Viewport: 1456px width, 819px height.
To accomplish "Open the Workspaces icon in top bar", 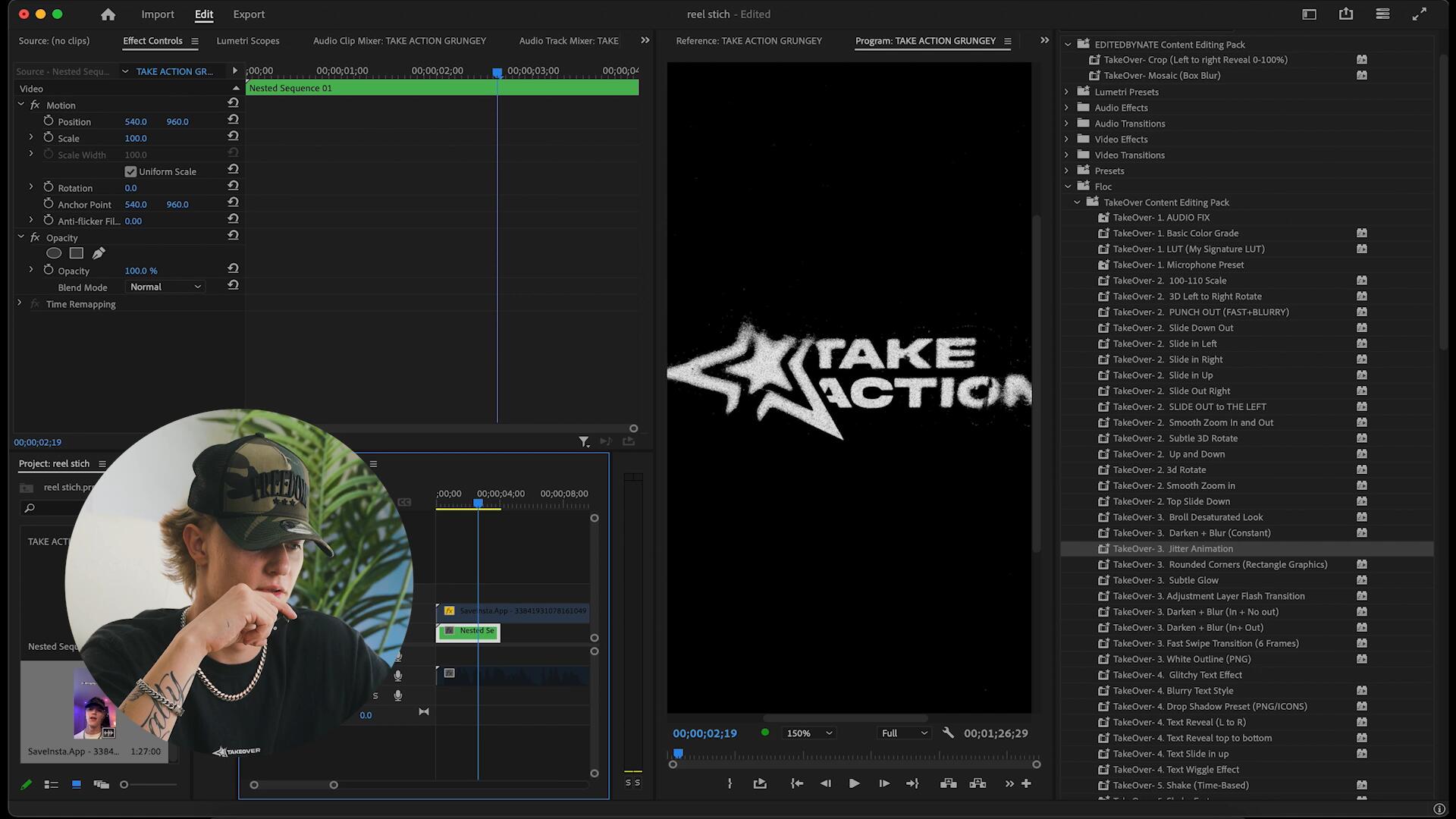I will pyautogui.click(x=1309, y=14).
